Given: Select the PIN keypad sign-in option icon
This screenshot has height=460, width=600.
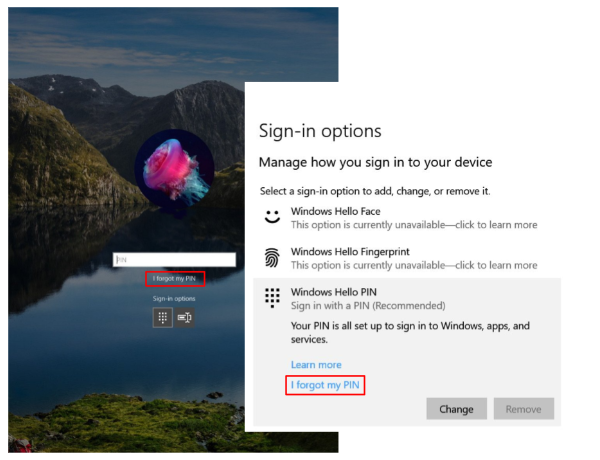Looking at the screenshot, I should click(163, 317).
